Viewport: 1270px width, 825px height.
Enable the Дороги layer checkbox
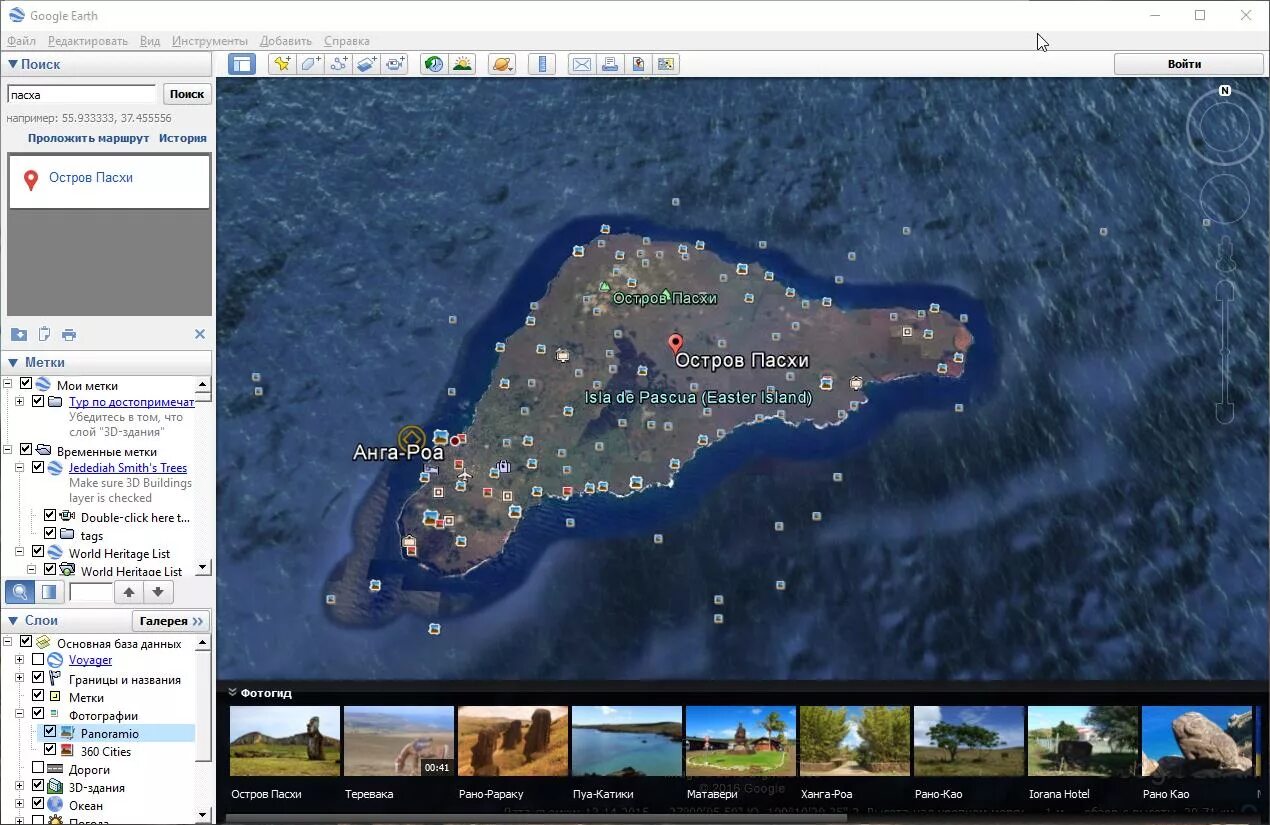pos(38,768)
